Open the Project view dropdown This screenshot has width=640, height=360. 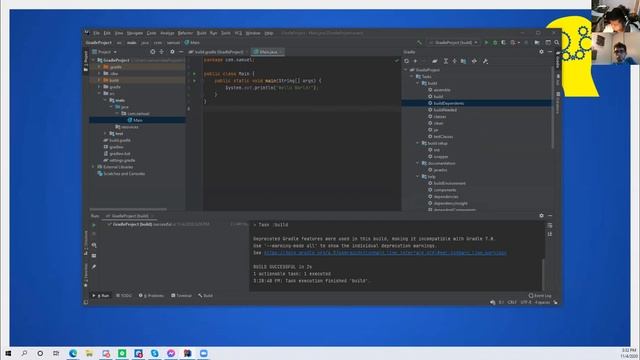click(x=104, y=52)
